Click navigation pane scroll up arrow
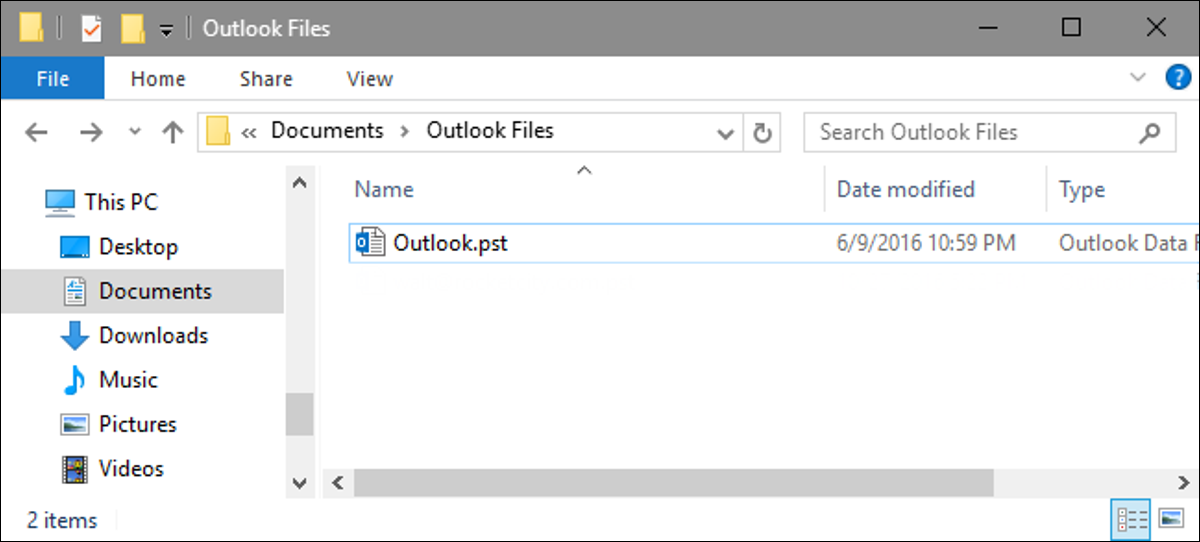This screenshot has height=542, width=1200. (298, 183)
